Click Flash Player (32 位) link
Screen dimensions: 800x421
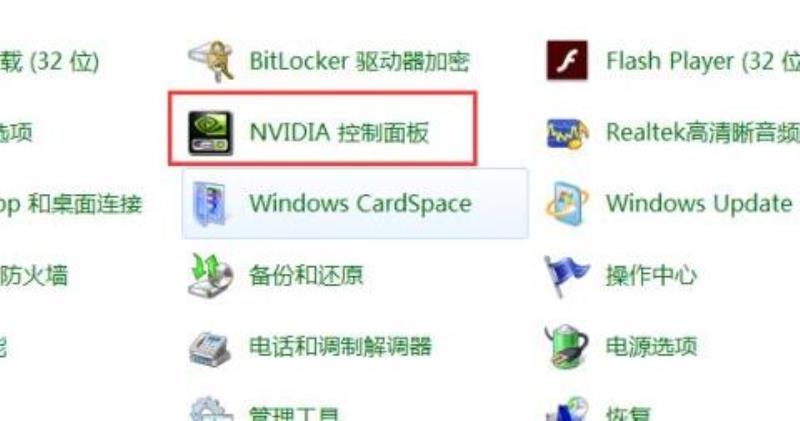(703, 61)
